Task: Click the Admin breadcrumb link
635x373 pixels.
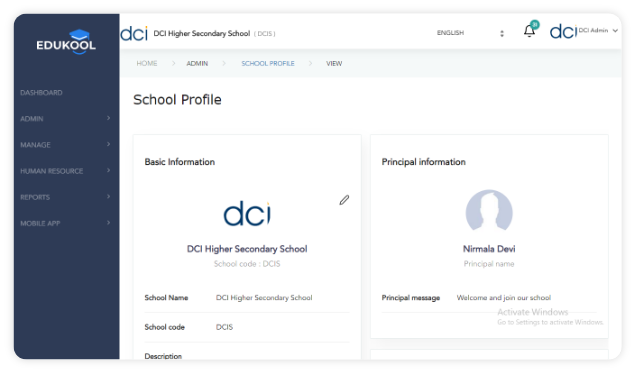Action: point(197,64)
